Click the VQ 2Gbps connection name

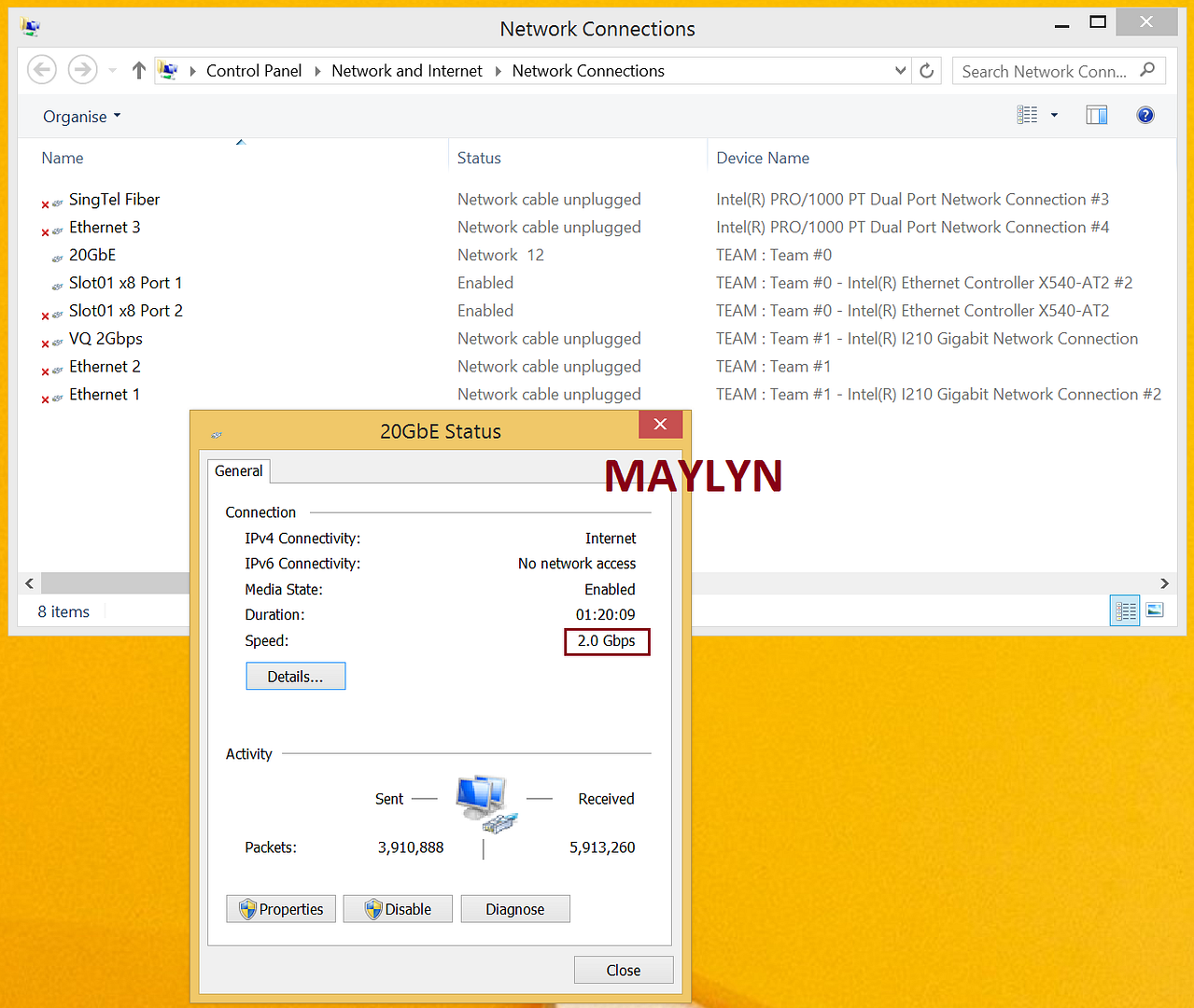click(x=105, y=339)
